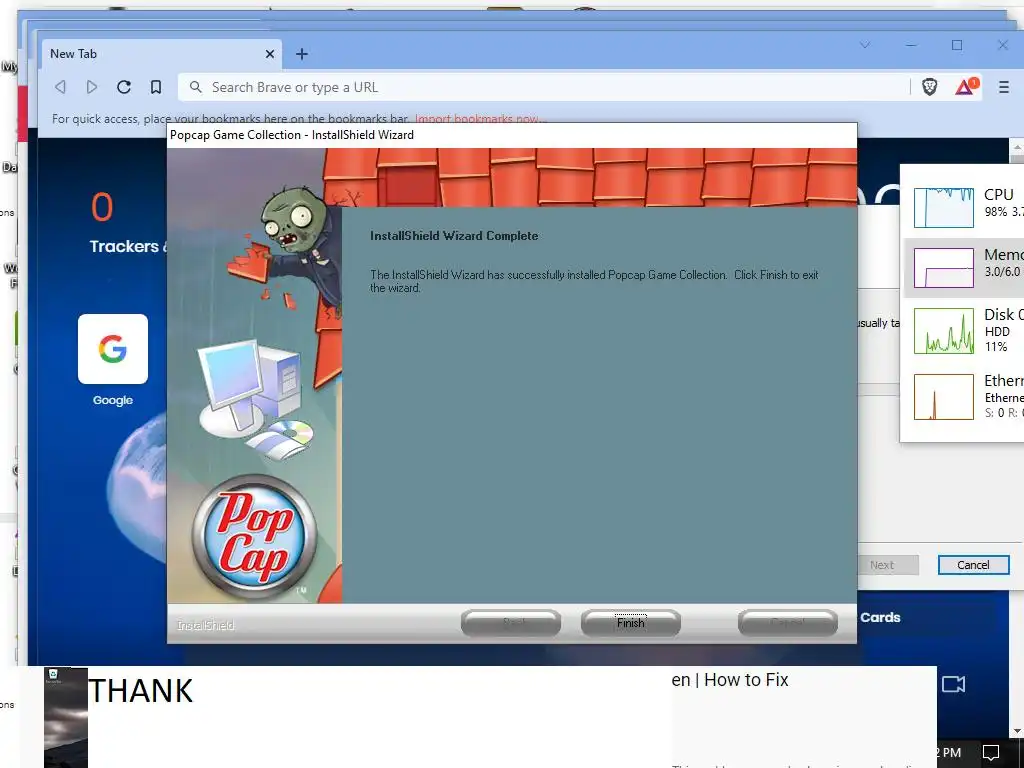The image size is (1024, 768).
Task: Close the New Tab tab
Action: click(x=269, y=54)
